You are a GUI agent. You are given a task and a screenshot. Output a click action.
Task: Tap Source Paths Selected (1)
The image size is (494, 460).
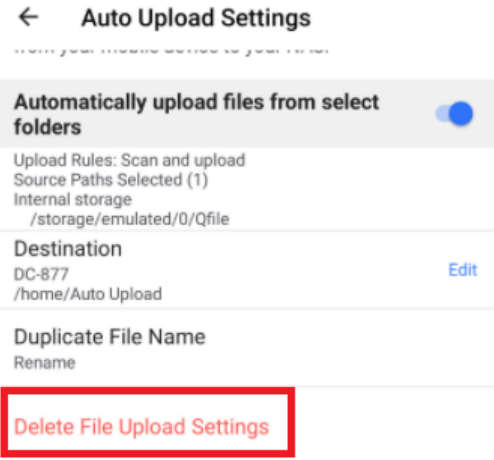coord(111,180)
